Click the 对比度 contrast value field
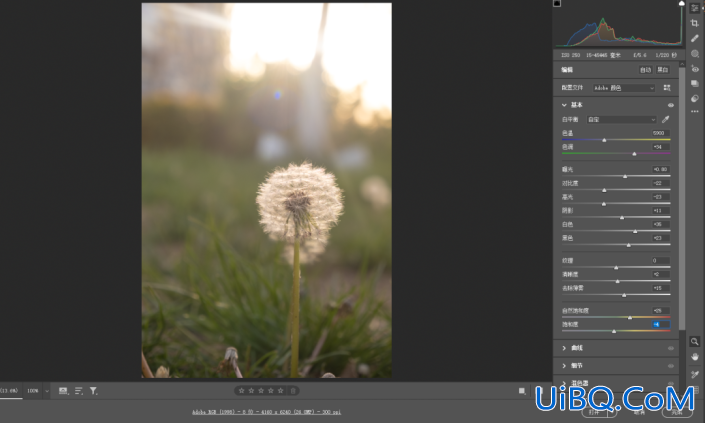This screenshot has height=423, width=705. (660, 183)
